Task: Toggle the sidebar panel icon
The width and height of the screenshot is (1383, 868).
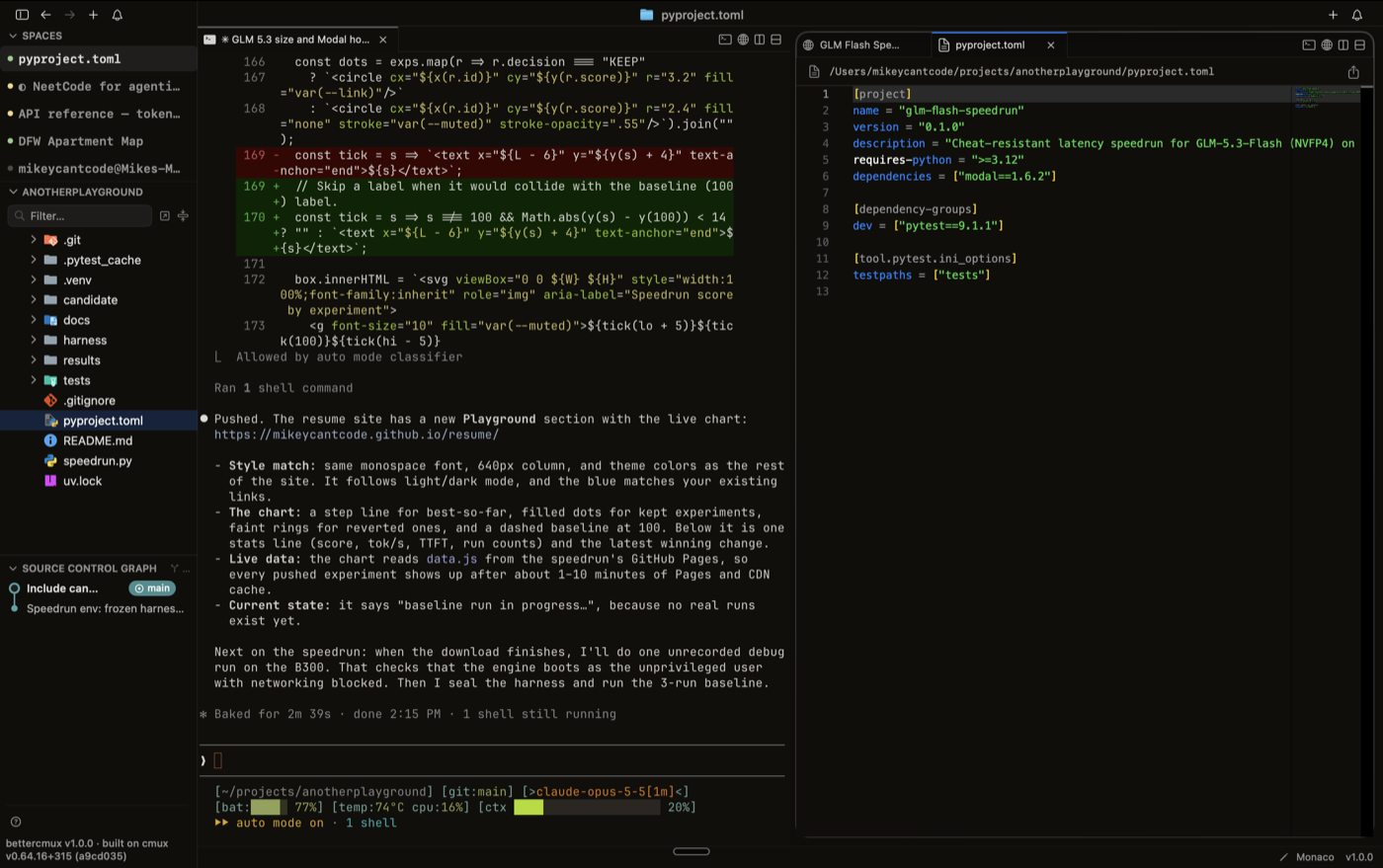Action: coord(22,15)
